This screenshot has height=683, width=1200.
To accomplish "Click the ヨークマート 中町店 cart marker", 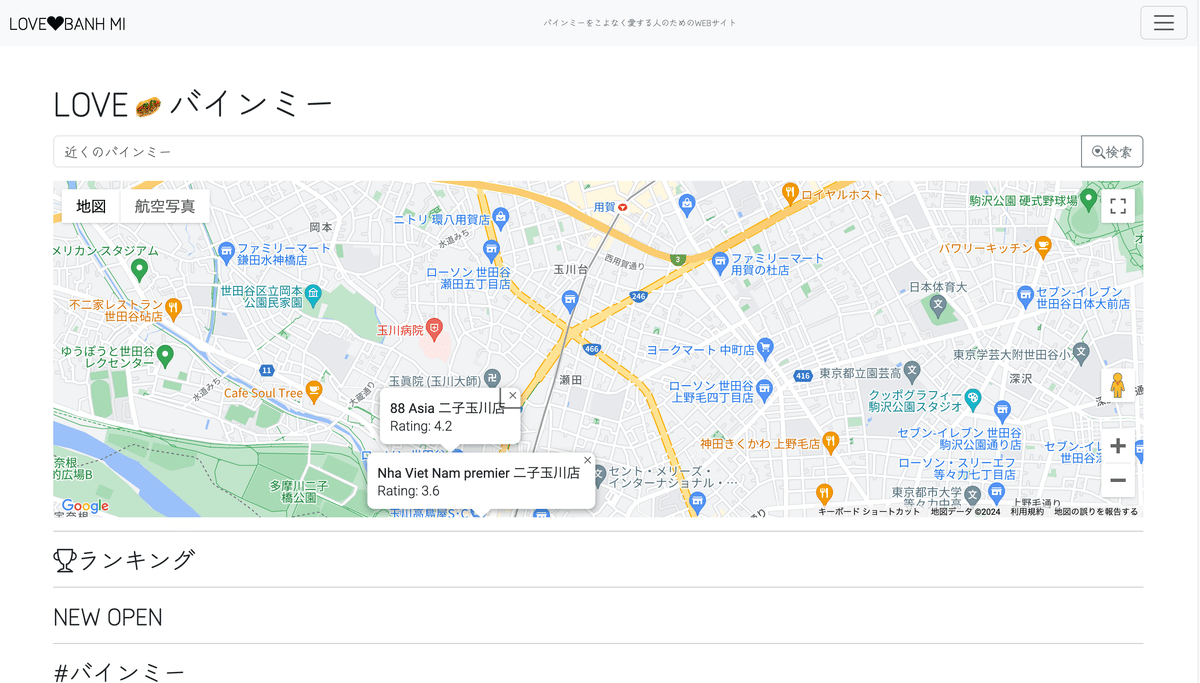I will pos(765,348).
